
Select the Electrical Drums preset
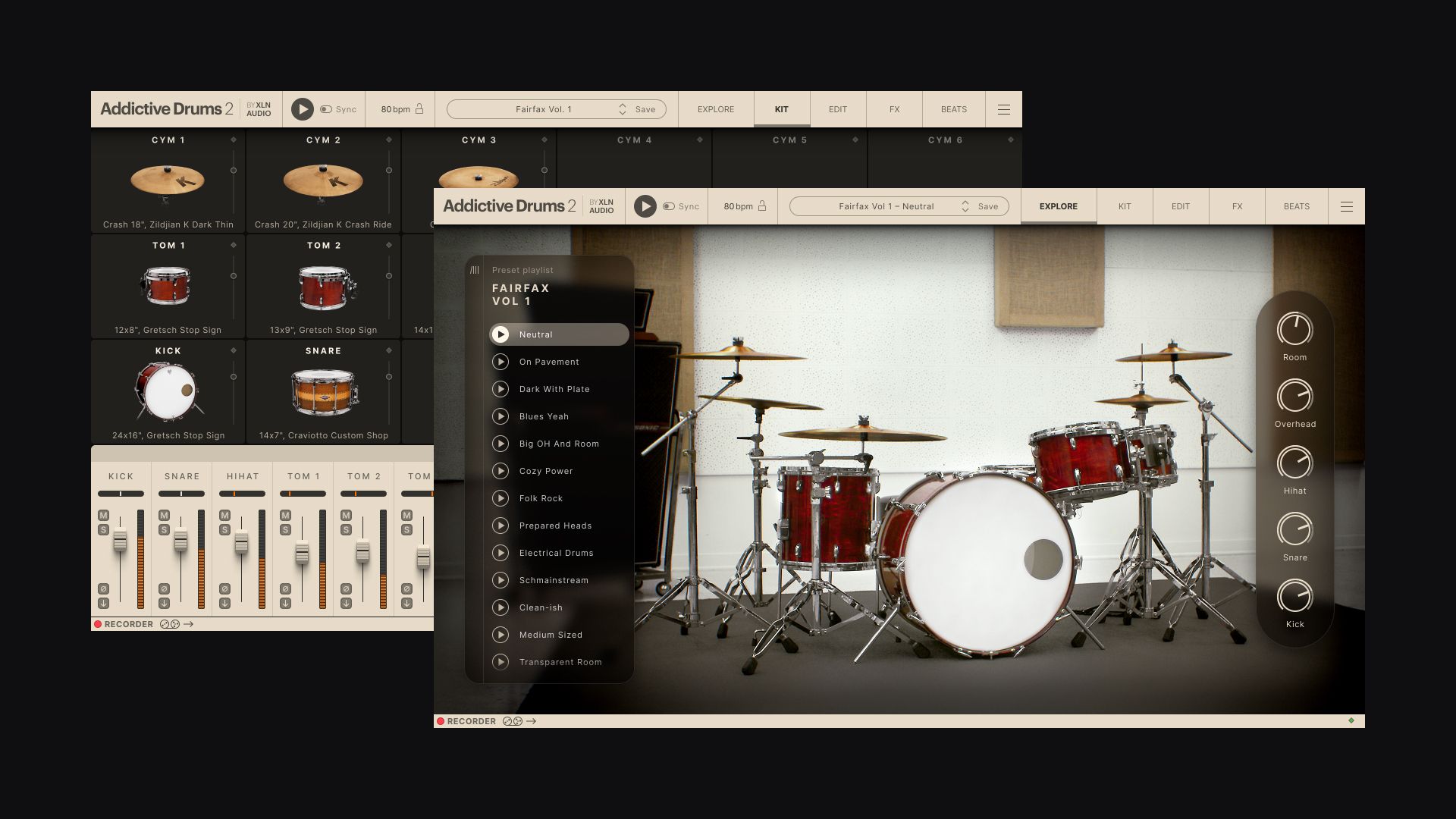(559, 553)
